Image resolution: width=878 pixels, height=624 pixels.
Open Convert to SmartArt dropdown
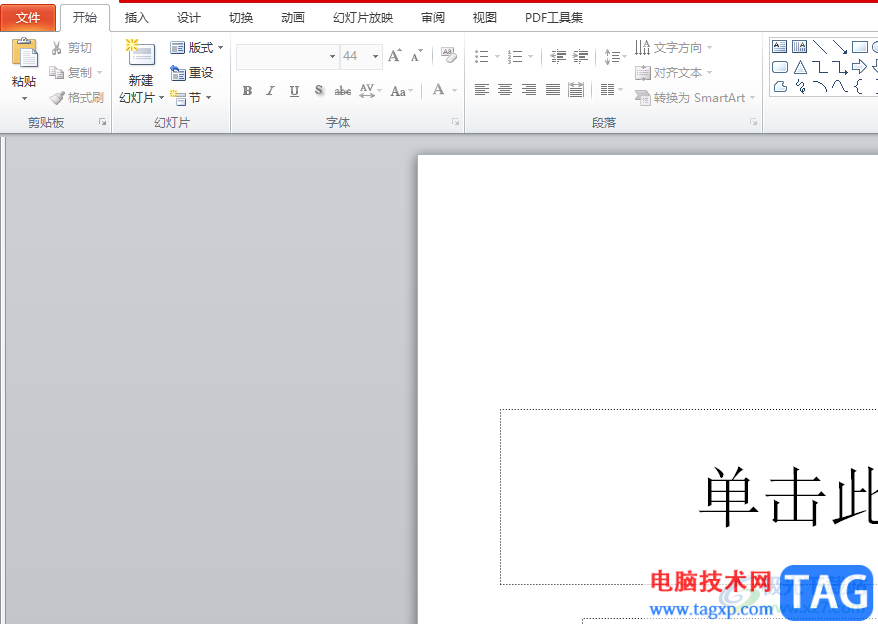coord(695,98)
